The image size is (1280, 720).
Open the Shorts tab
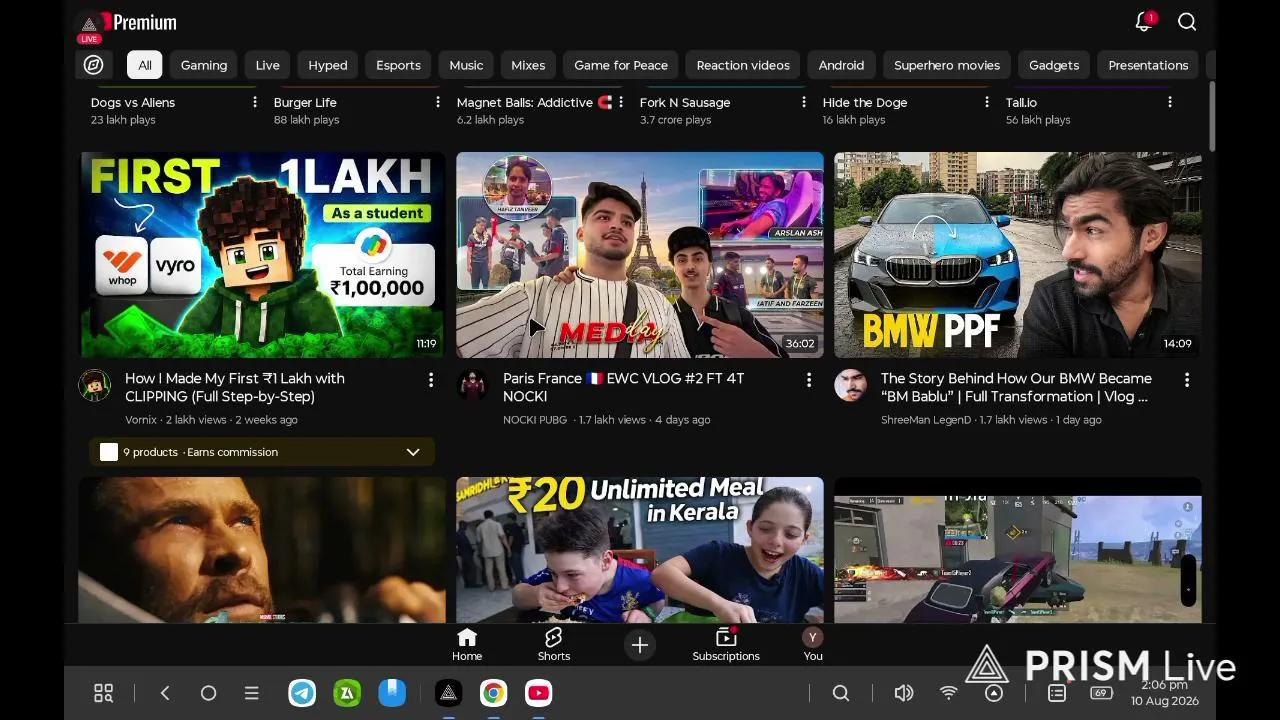point(553,645)
